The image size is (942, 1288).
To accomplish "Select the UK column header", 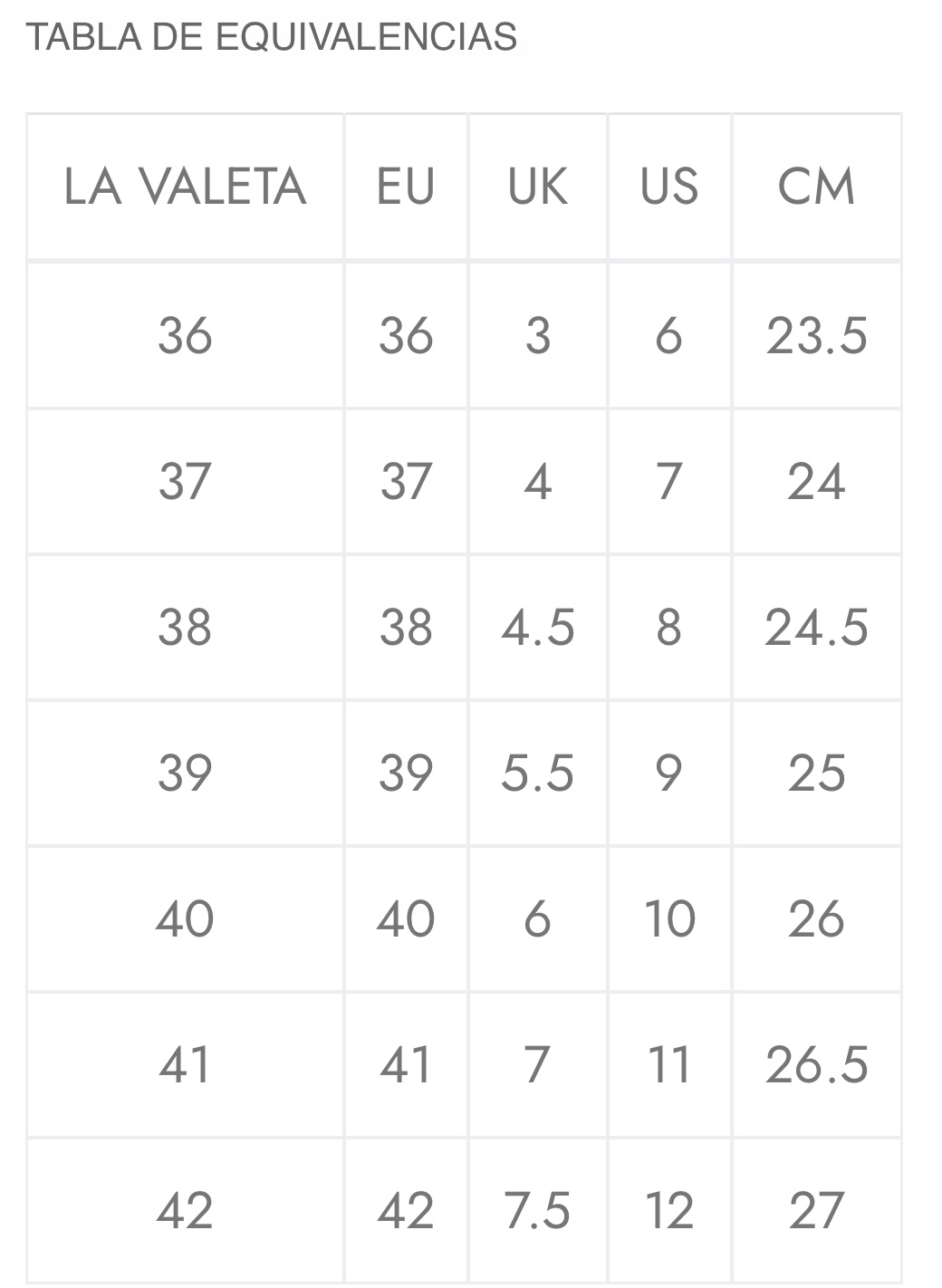I will pos(537,187).
